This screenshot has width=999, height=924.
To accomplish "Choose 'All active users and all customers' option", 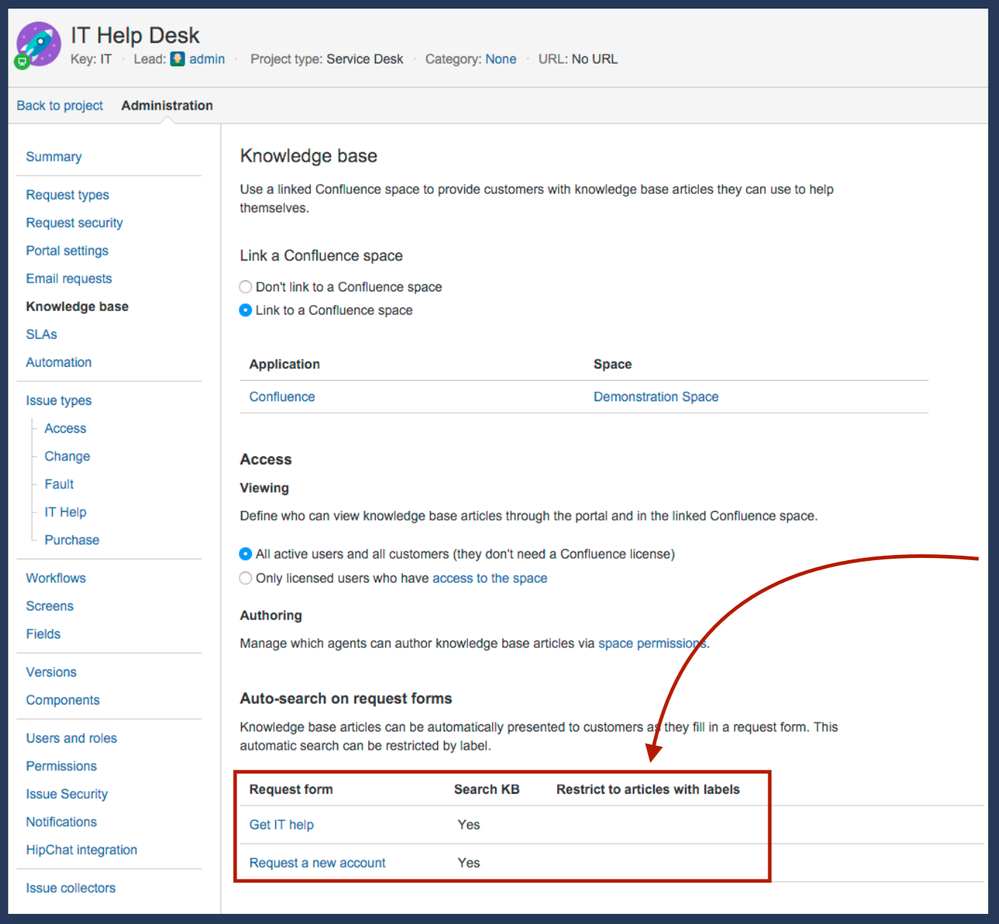I will [245, 554].
